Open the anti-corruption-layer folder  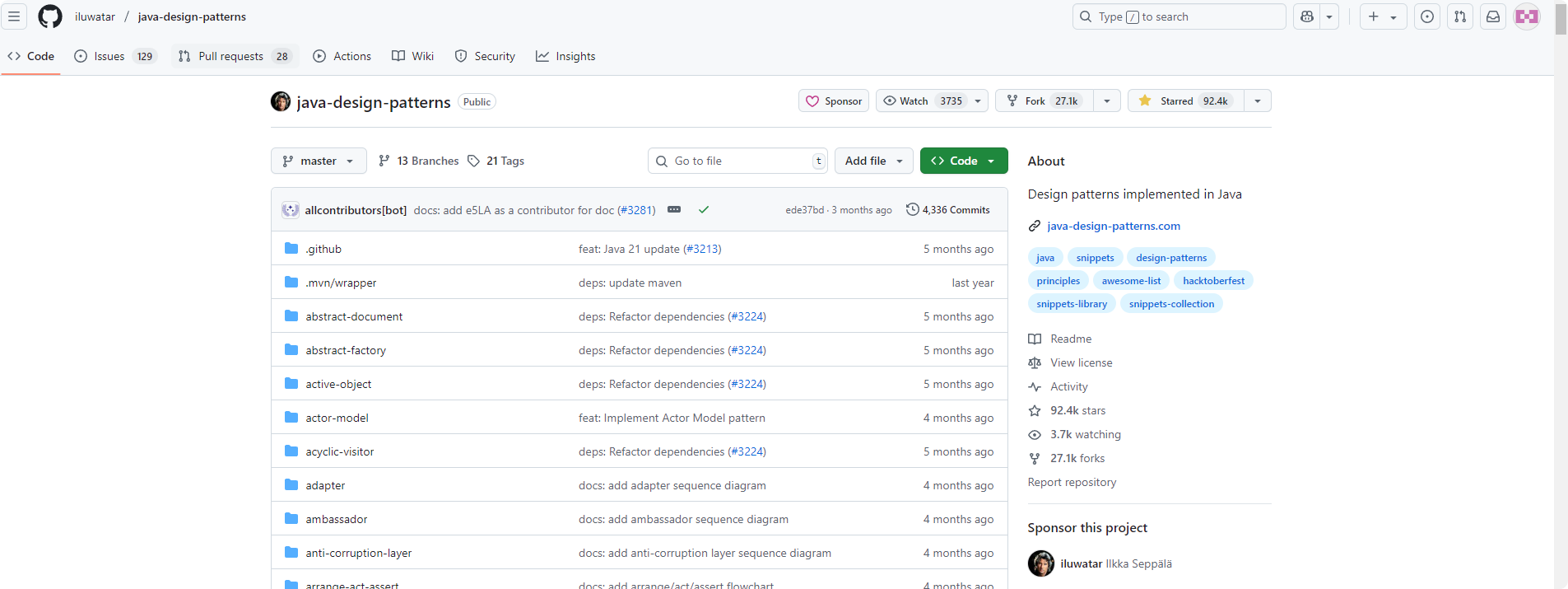358,553
